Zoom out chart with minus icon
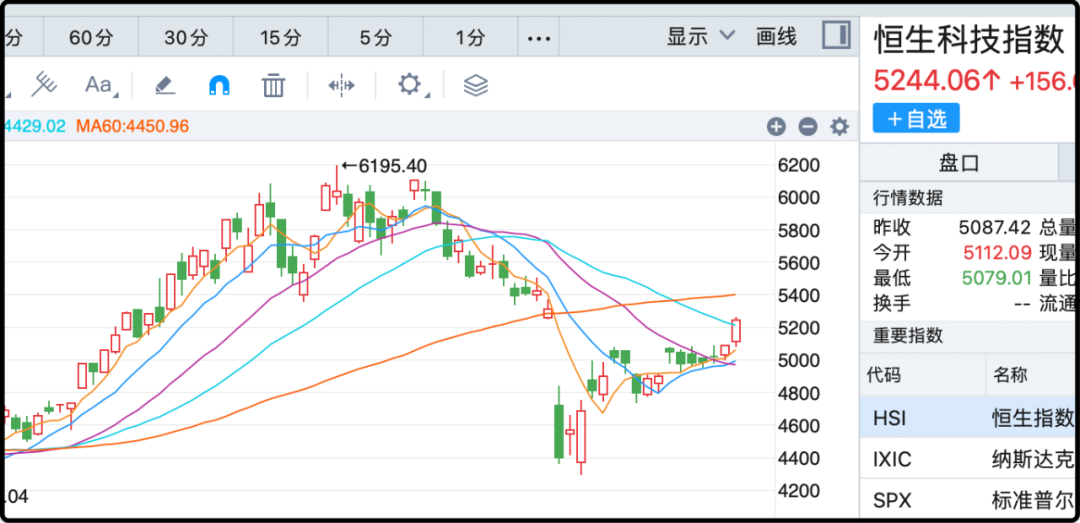Image resolution: width=1080 pixels, height=523 pixels. 808,126
